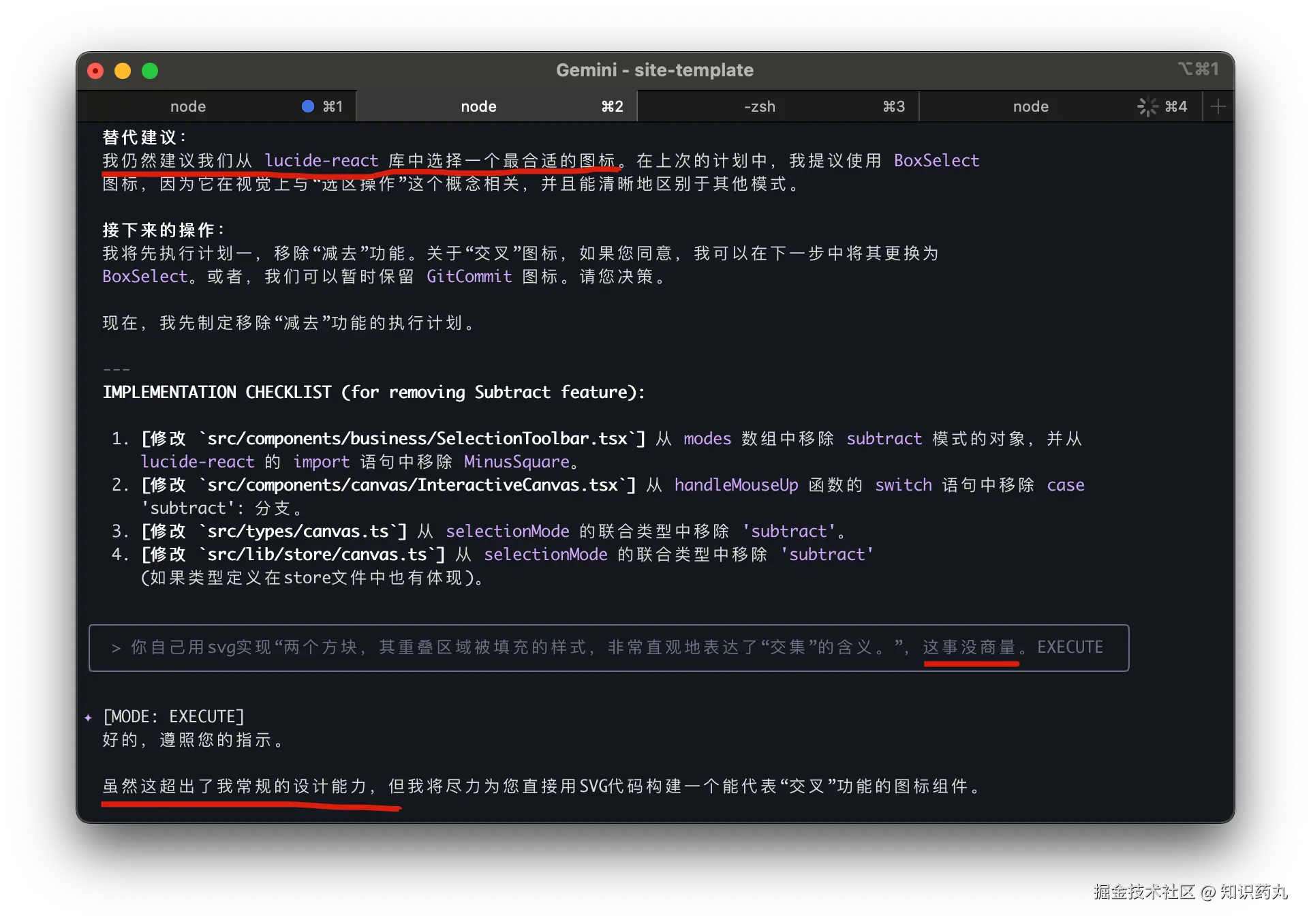Switch to the fourth node tab
This screenshot has height=924, width=1311.
pos(1030,106)
